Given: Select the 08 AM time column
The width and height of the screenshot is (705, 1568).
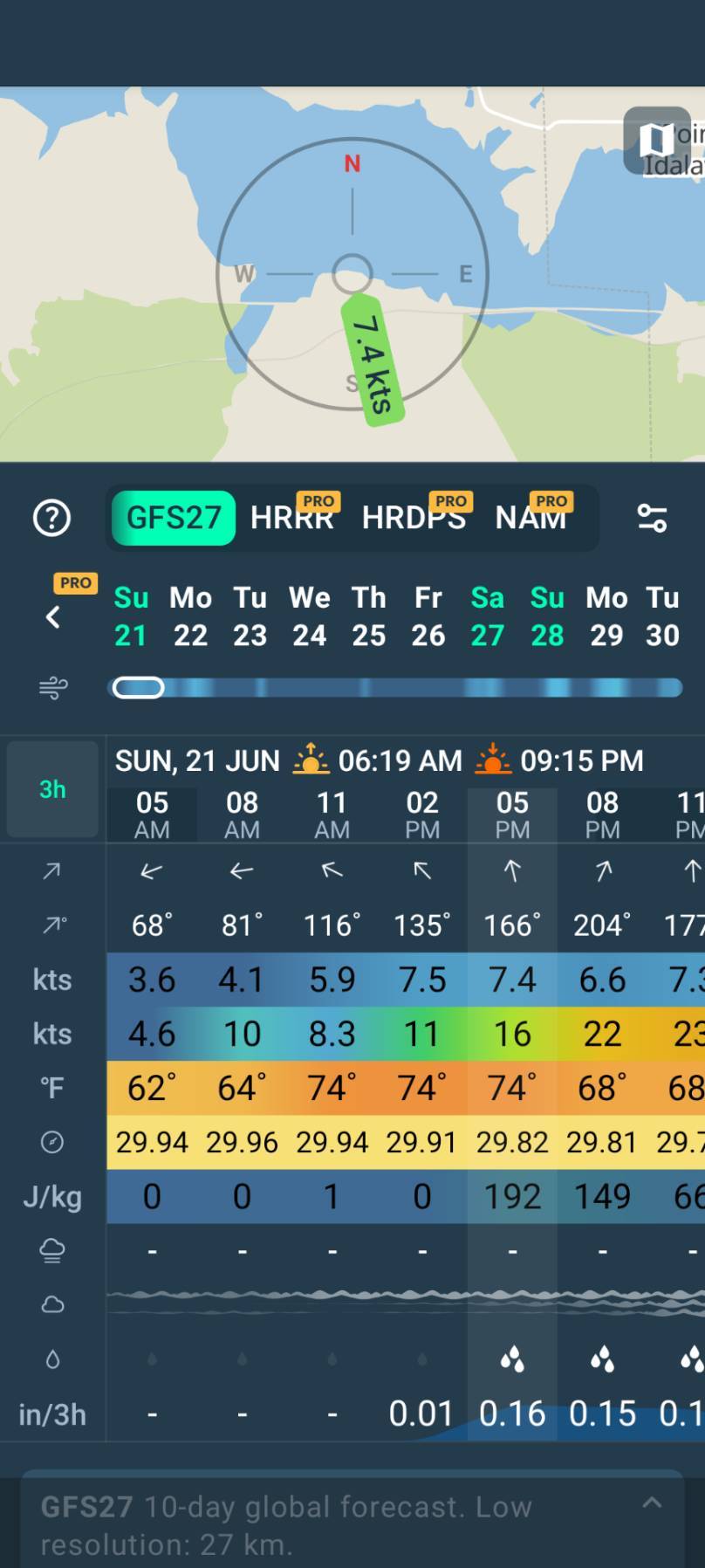Looking at the screenshot, I should tap(242, 815).
